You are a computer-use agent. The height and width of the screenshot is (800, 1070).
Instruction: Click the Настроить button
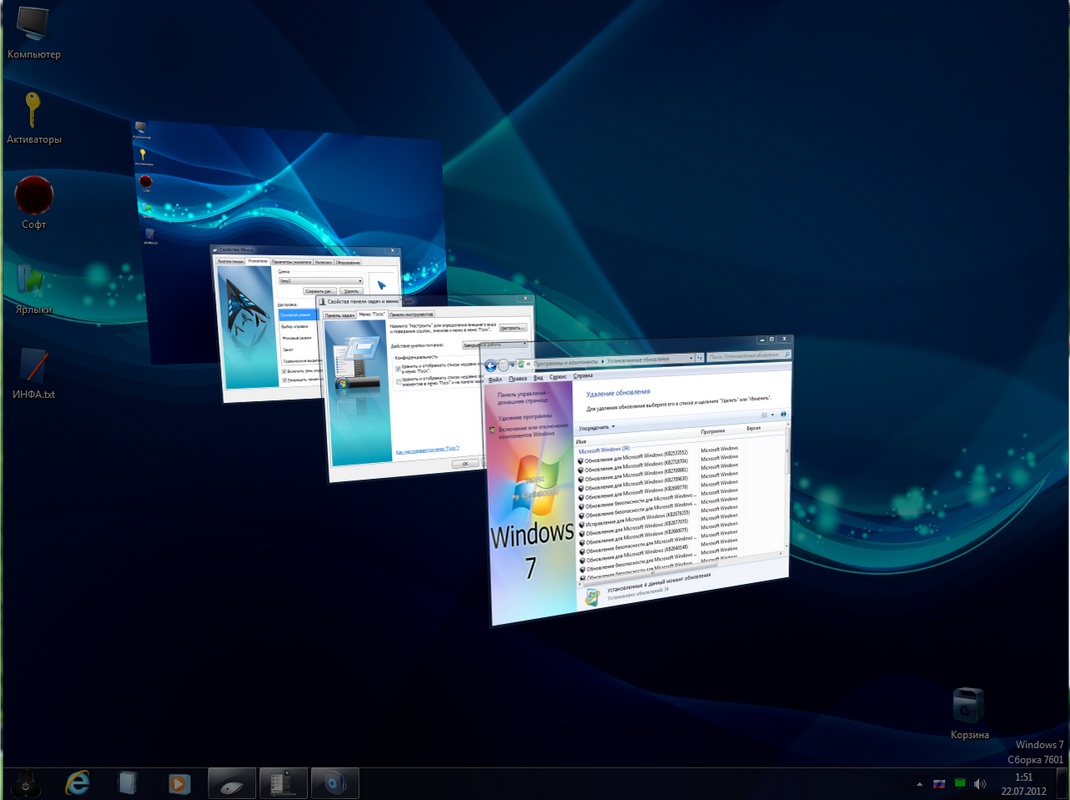pos(512,328)
